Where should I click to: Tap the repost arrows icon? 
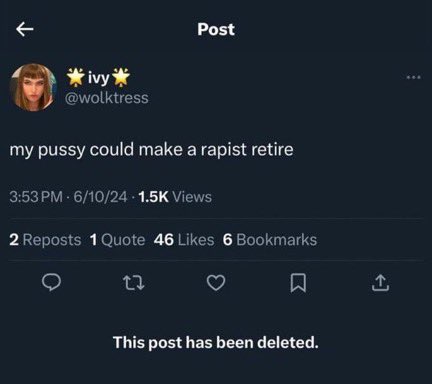point(134,283)
